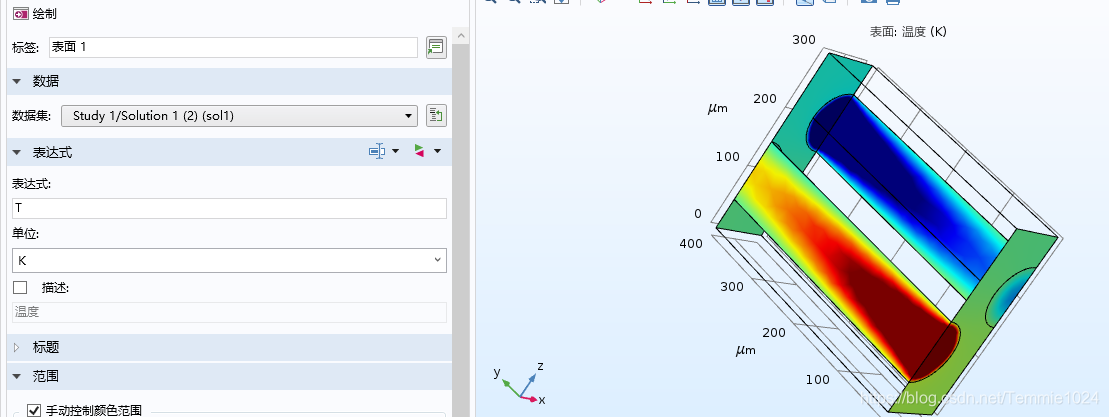Click the go-to-source icon beside 数据集 dropdown
Screen dimensions: 1109x417
(x=436, y=116)
